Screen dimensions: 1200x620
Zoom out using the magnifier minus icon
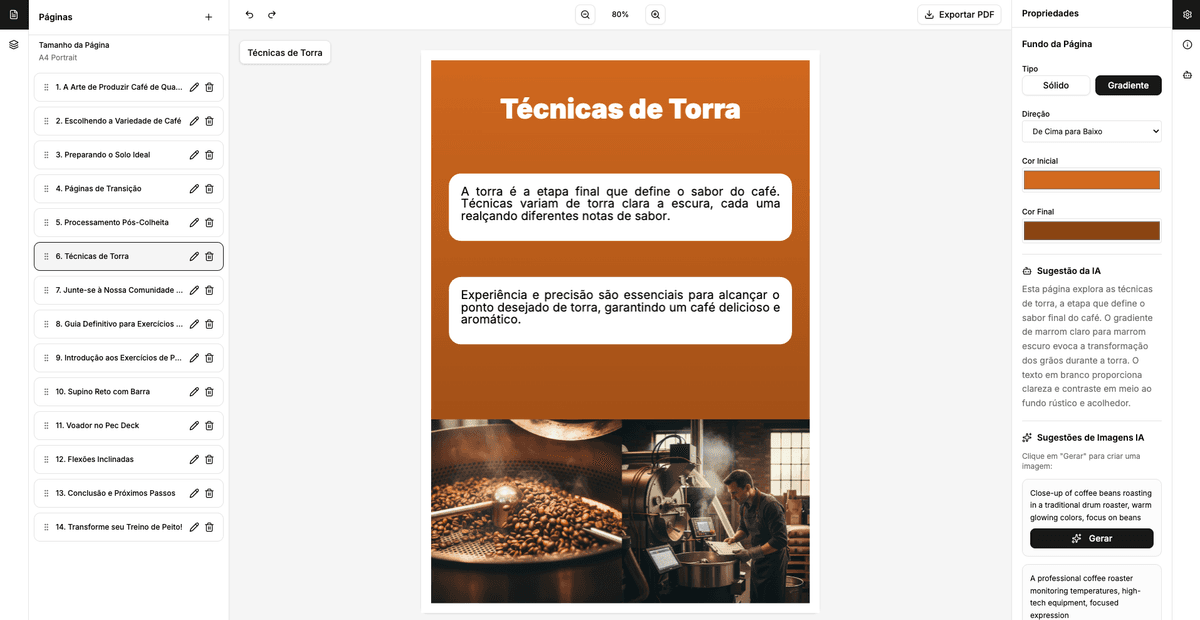tap(585, 14)
